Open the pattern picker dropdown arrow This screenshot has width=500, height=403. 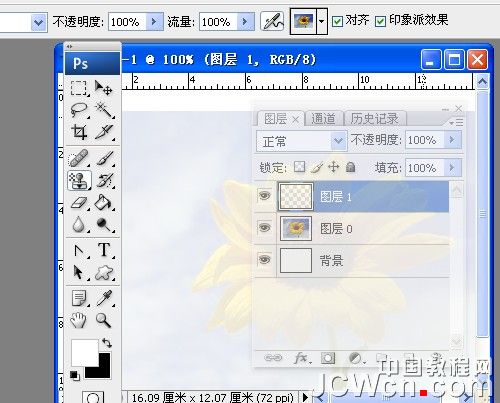pyautogui.click(x=321, y=22)
